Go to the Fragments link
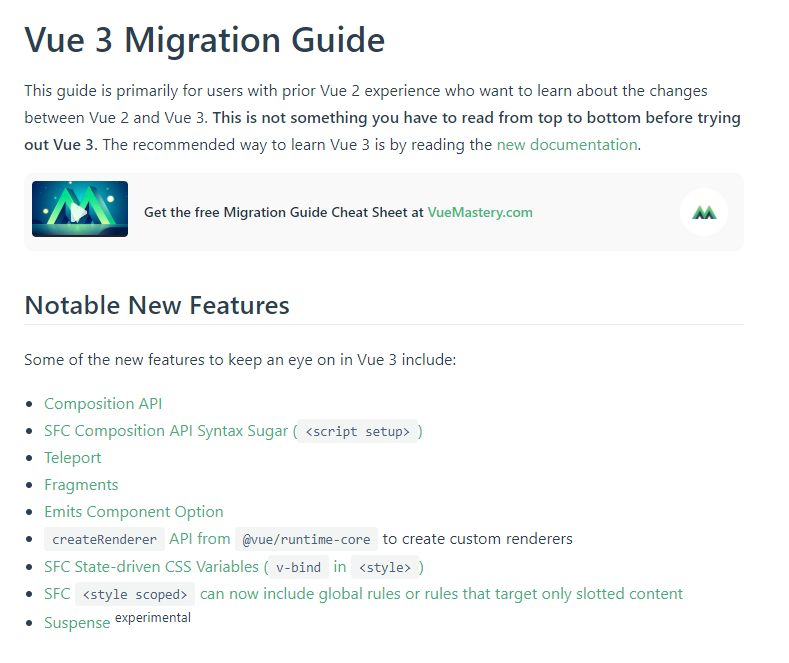The width and height of the screenshot is (789, 663). pyautogui.click(x=81, y=485)
